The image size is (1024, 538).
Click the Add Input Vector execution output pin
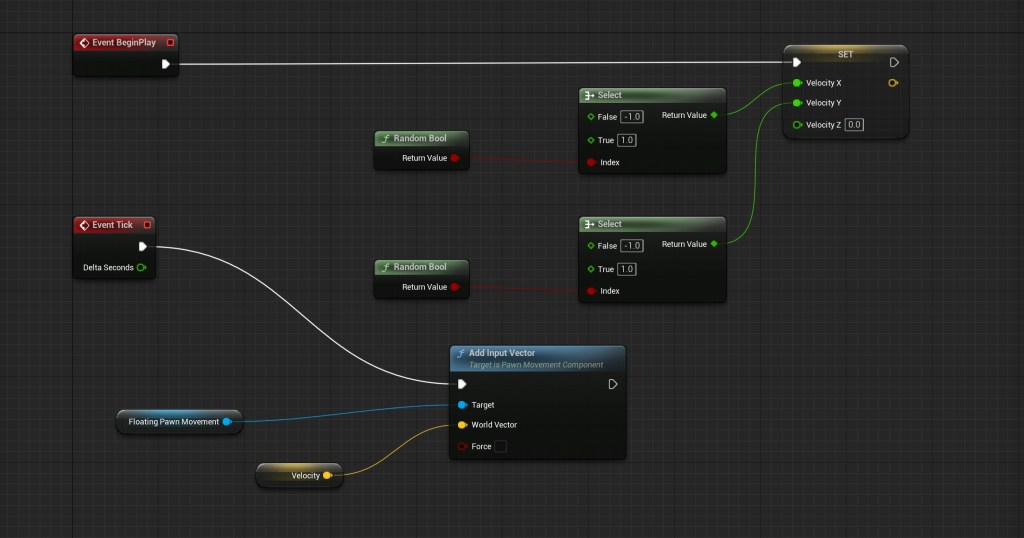613,384
